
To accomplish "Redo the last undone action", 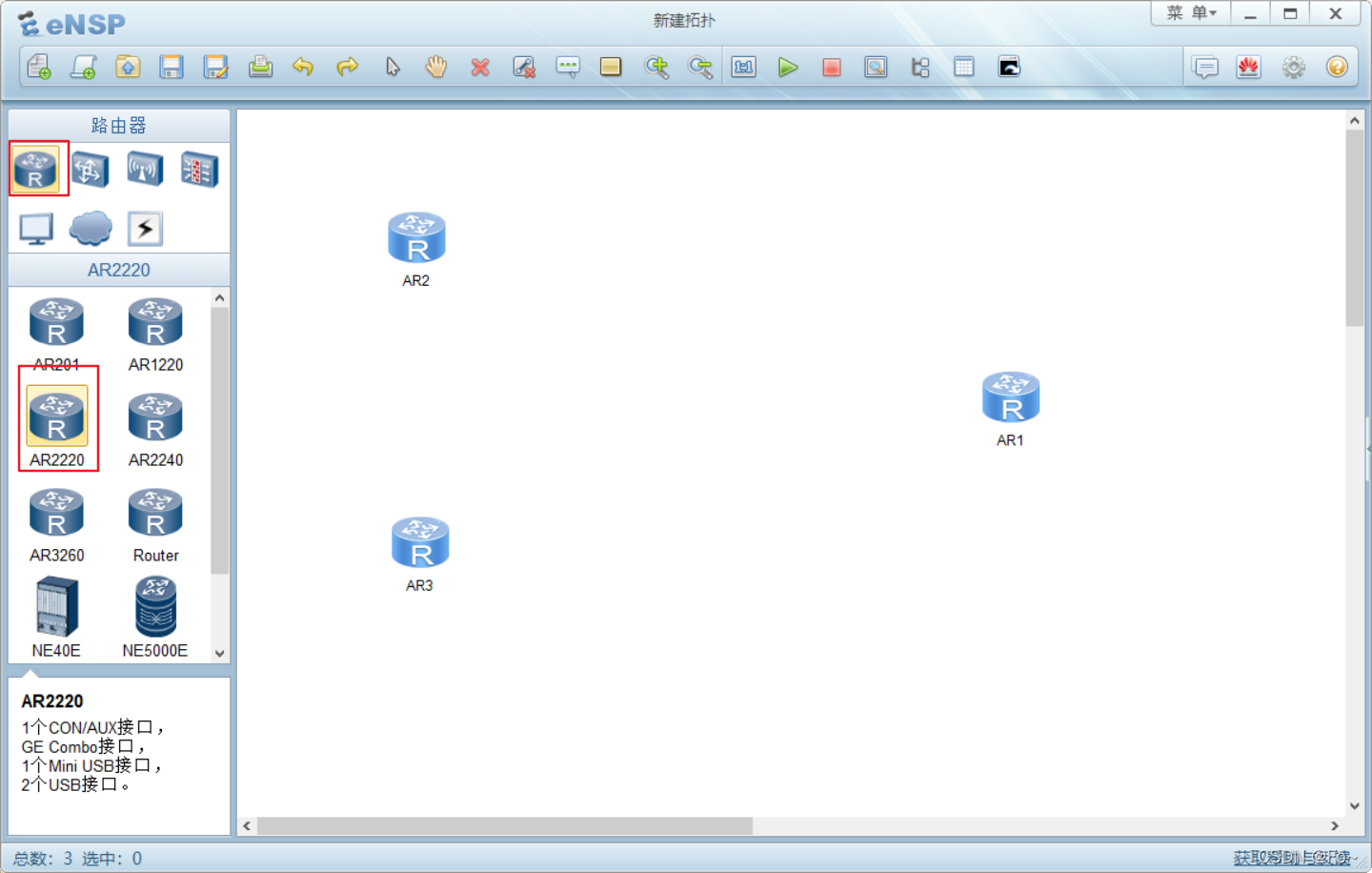I will pos(348,67).
